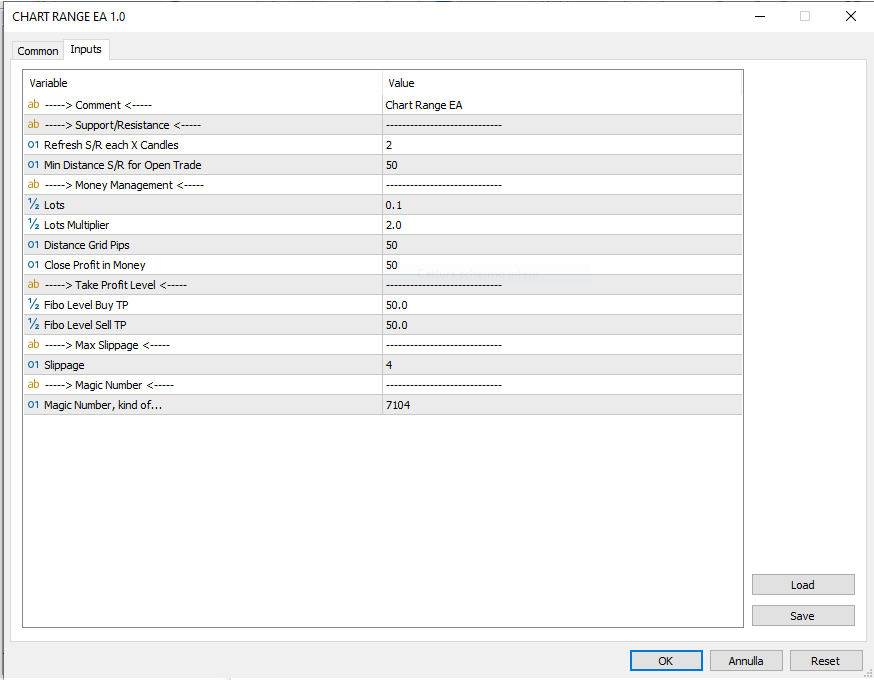Image resolution: width=874 pixels, height=680 pixels.
Task: Click the integer icon beside Magic Number, kind of...
Action: click(33, 405)
